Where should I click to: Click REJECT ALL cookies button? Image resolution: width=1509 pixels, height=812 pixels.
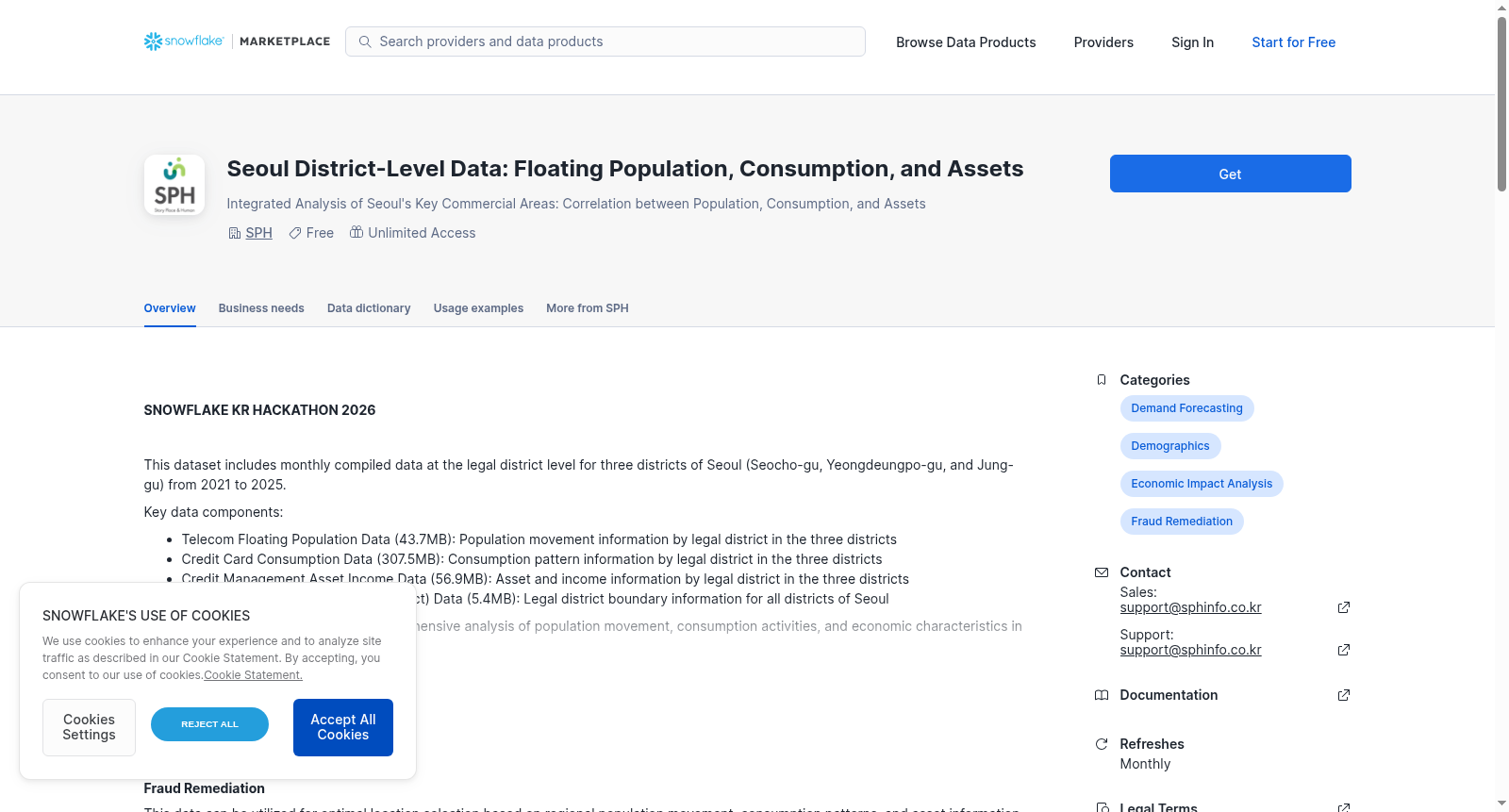209,724
